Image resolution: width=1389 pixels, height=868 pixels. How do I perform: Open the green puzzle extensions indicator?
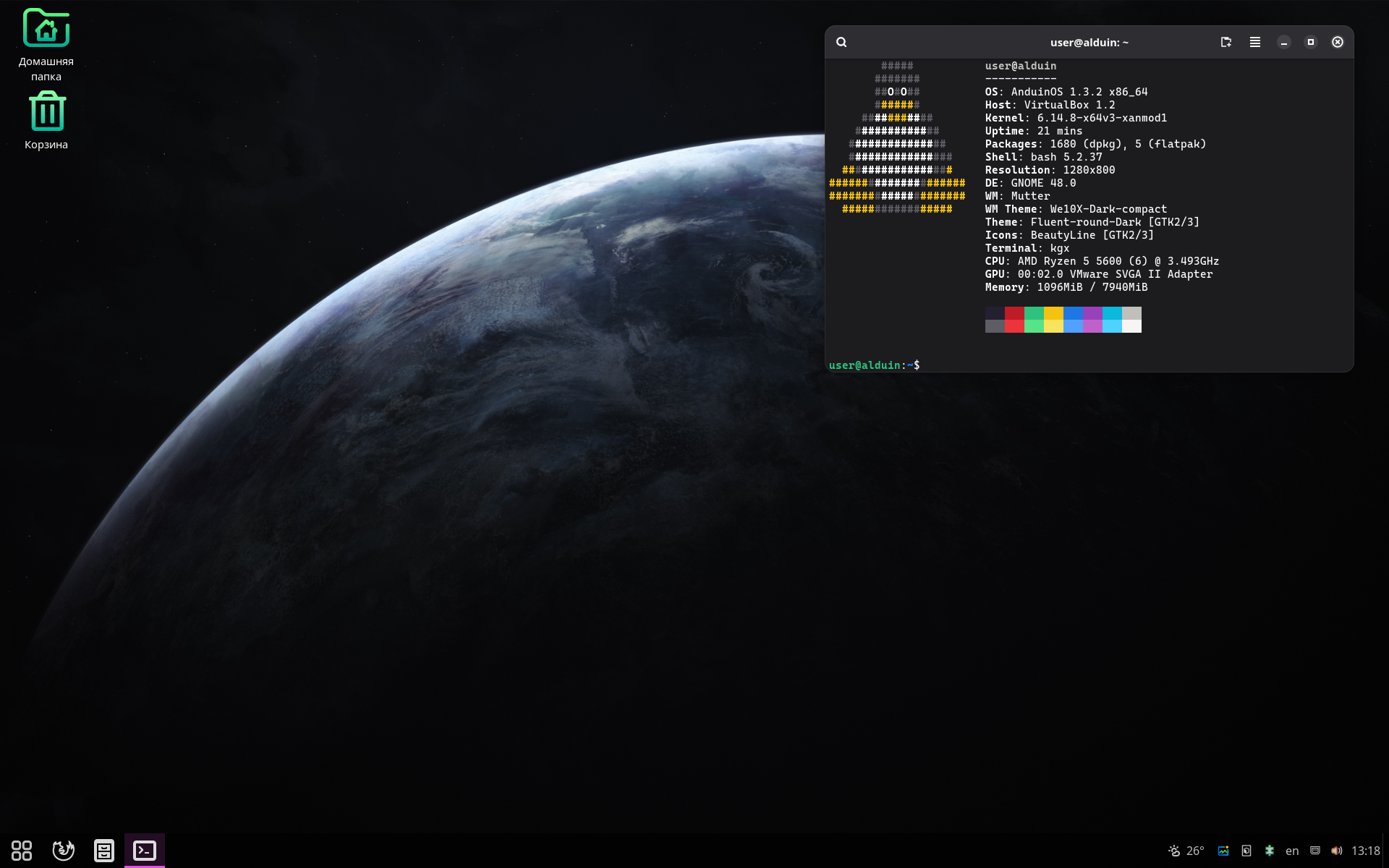pyautogui.click(x=1270, y=851)
